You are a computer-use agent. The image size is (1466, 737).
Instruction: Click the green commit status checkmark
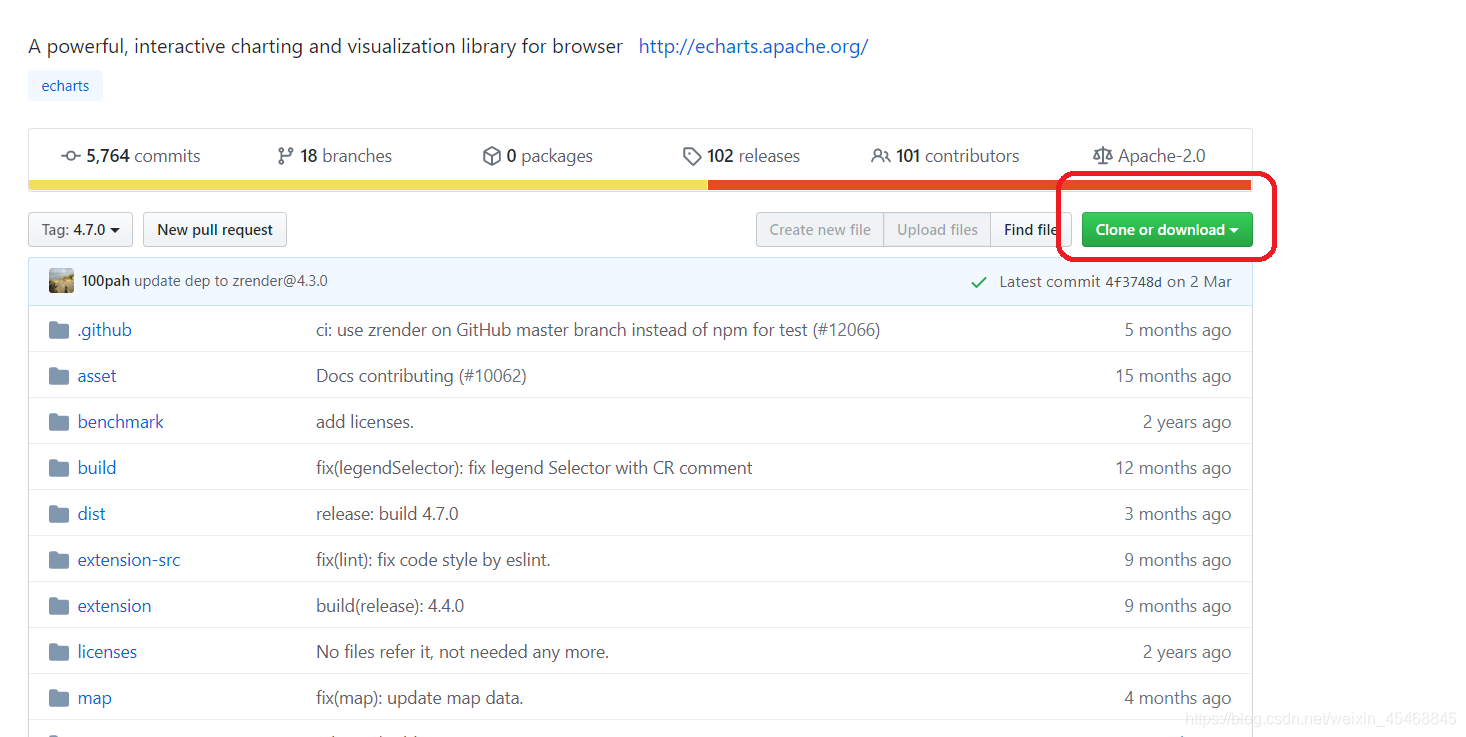tap(979, 282)
